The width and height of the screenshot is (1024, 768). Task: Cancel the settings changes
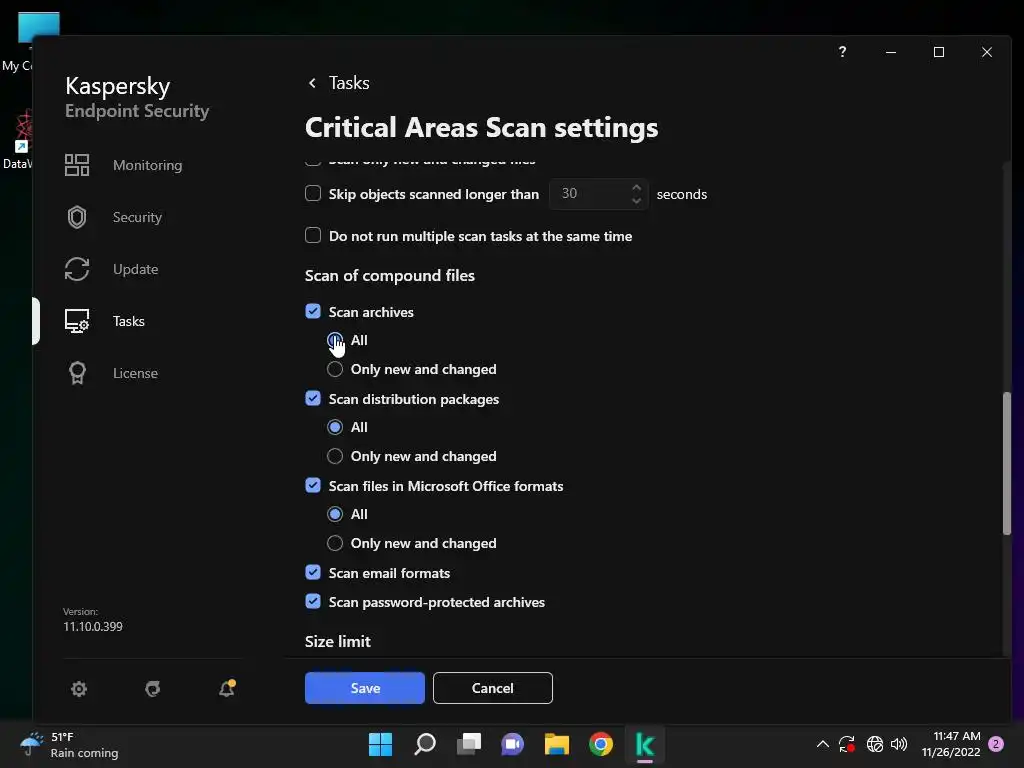pyautogui.click(x=492, y=688)
